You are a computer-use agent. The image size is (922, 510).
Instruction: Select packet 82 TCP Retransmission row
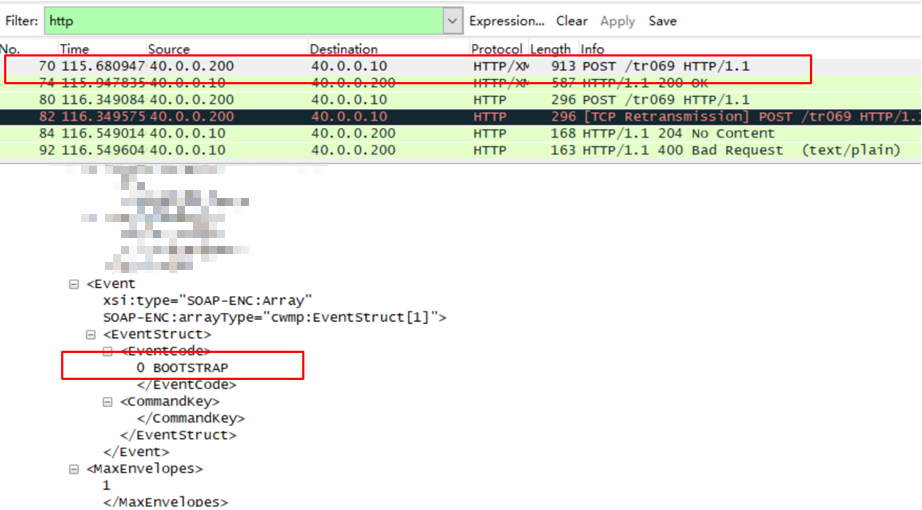[461, 116]
